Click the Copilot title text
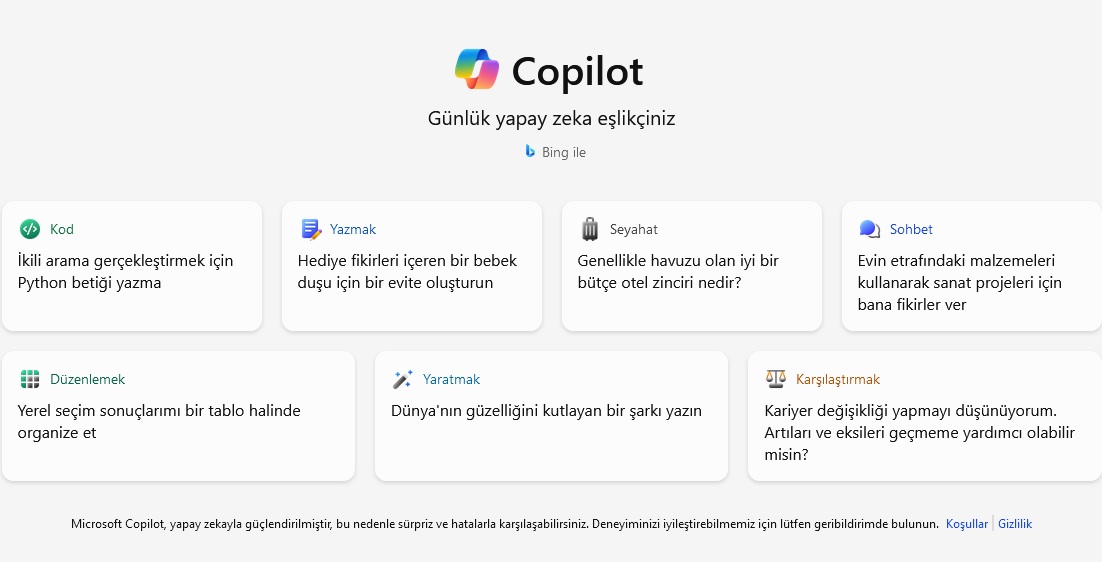1102x562 pixels. click(577, 72)
